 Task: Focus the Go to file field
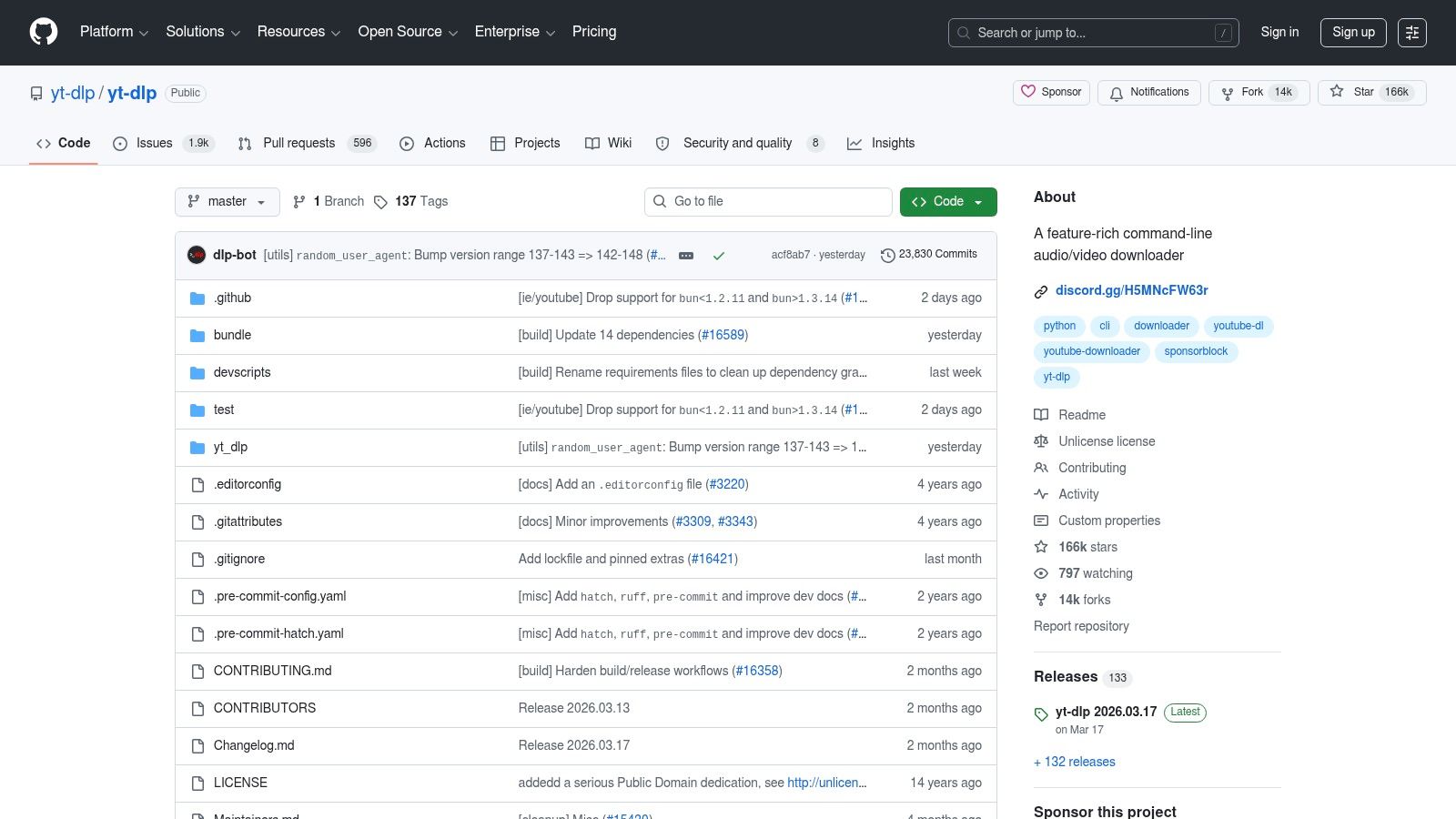click(768, 202)
